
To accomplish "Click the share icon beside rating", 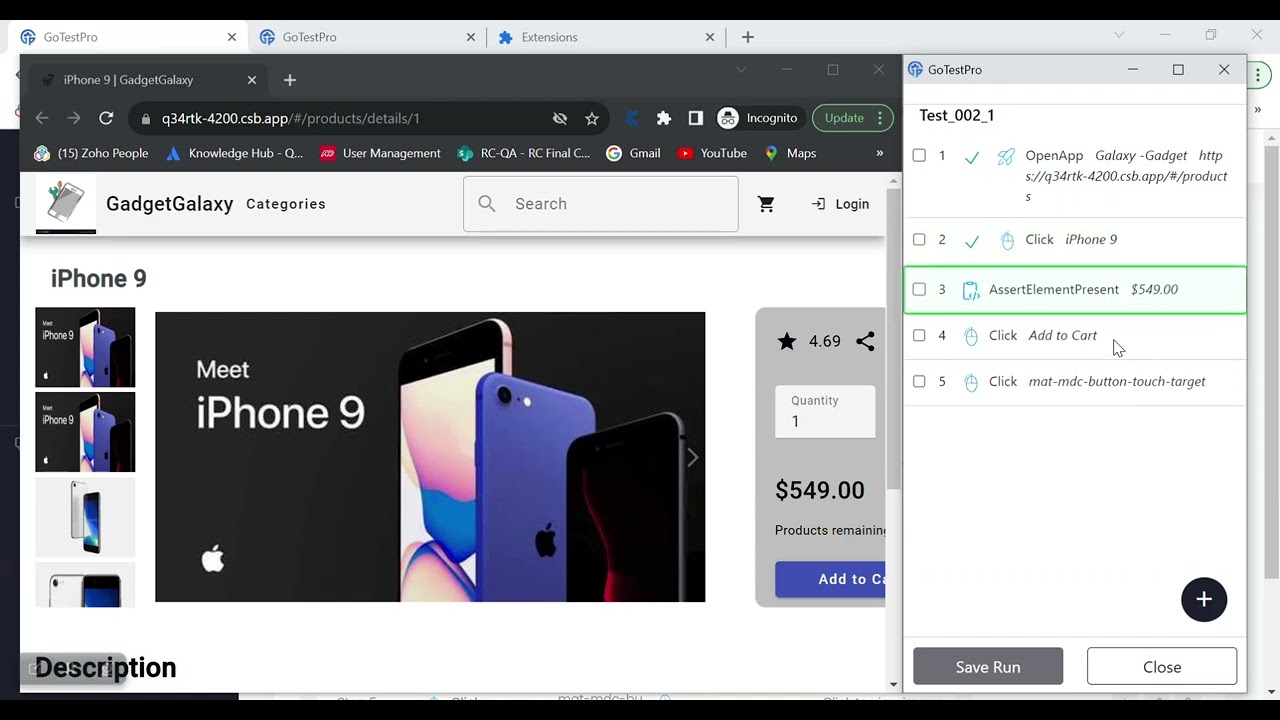I will tap(865, 341).
